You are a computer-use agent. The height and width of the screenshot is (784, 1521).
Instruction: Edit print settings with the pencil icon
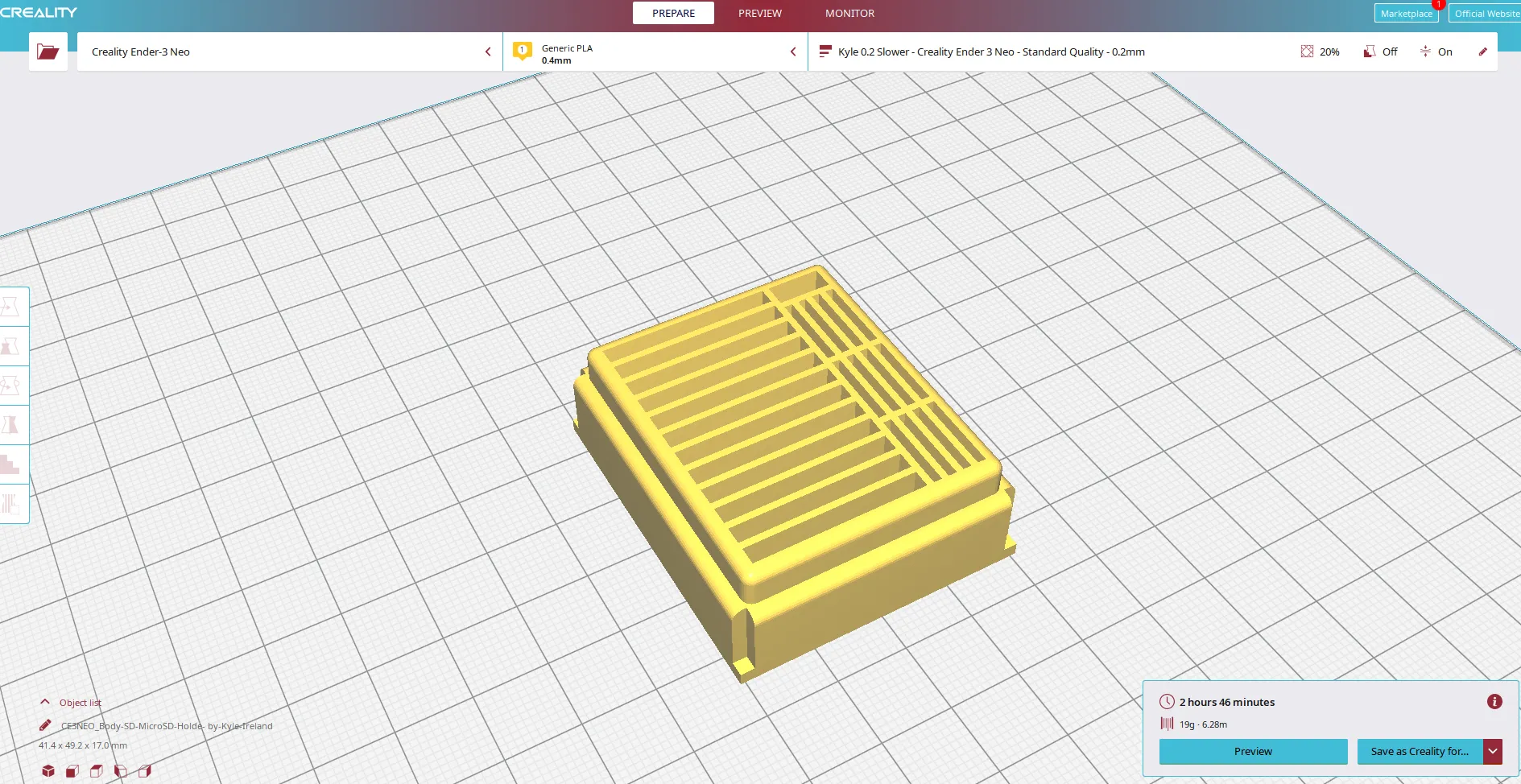click(1482, 52)
